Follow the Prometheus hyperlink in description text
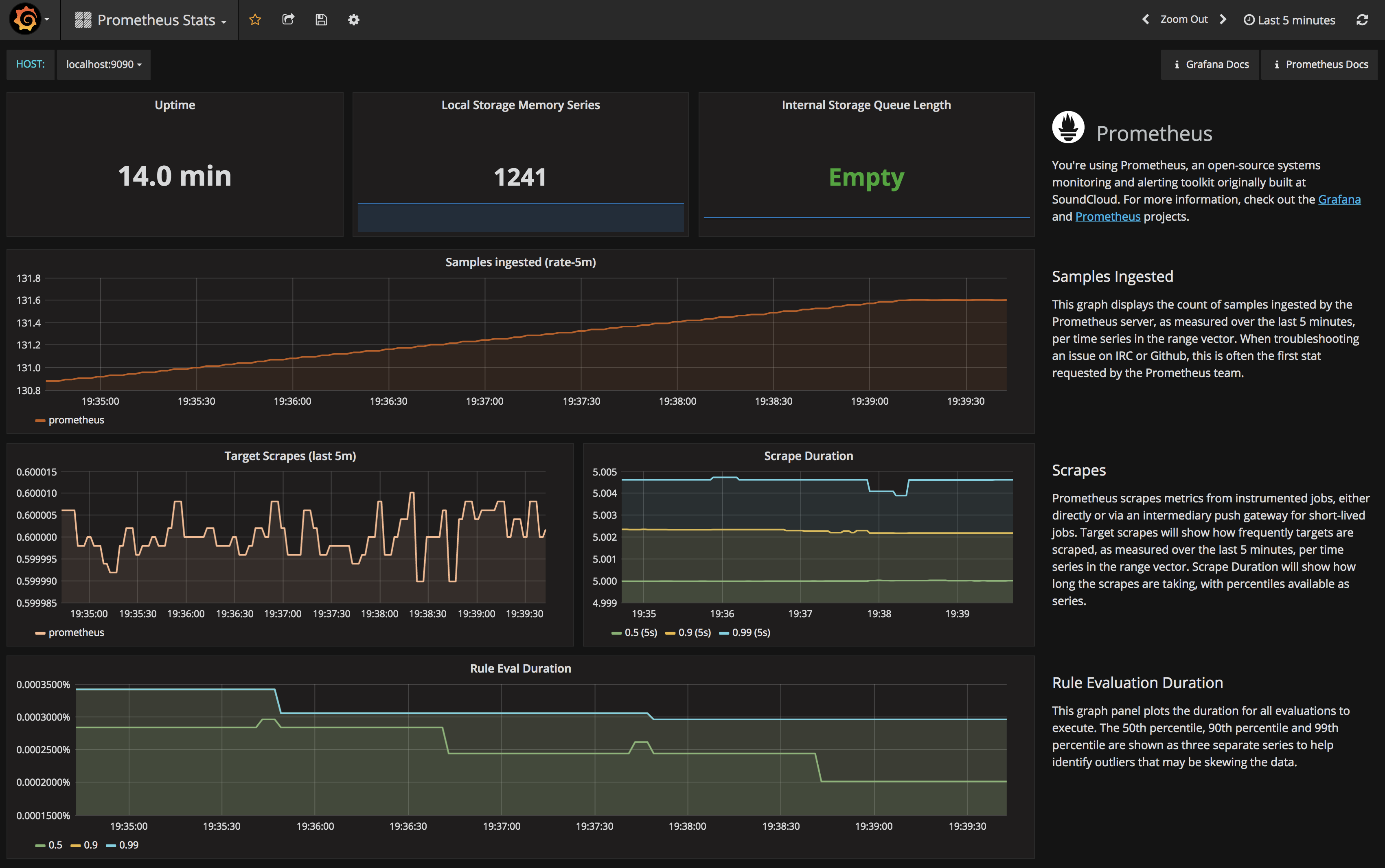1385x868 pixels. pos(1107,217)
